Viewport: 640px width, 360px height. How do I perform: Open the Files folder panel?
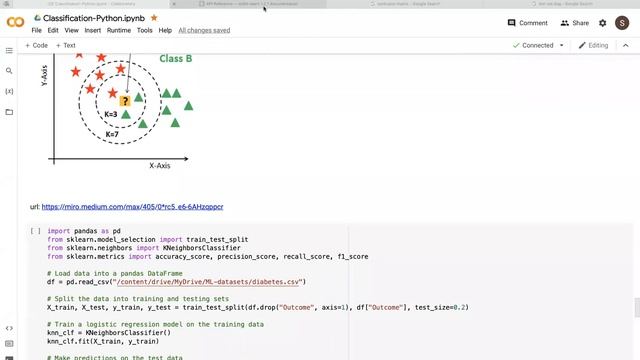tap(9, 112)
